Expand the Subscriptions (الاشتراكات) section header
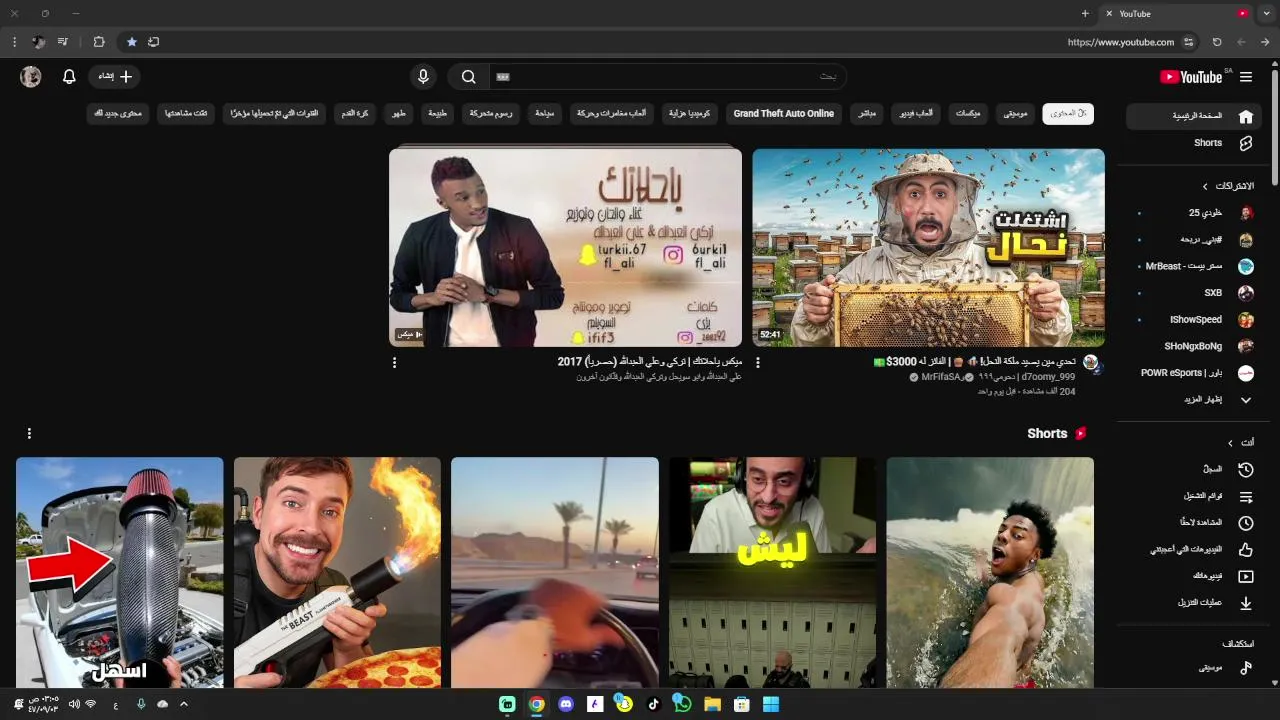Viewport: 1280px width, 720px height. point(1228,186)
